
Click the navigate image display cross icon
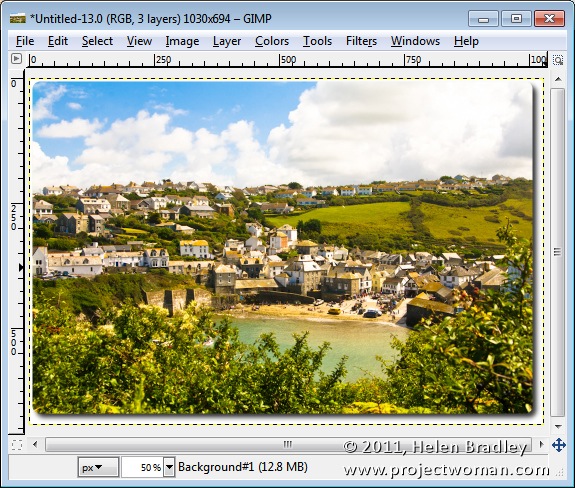(x=558, y=445)
